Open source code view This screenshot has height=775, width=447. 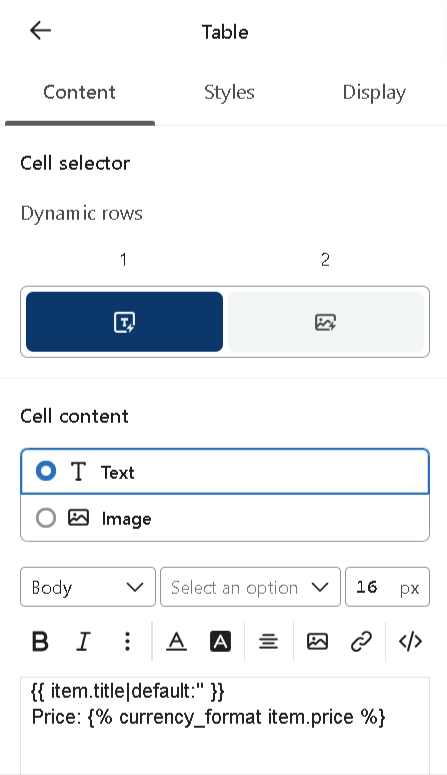(410, 642)
